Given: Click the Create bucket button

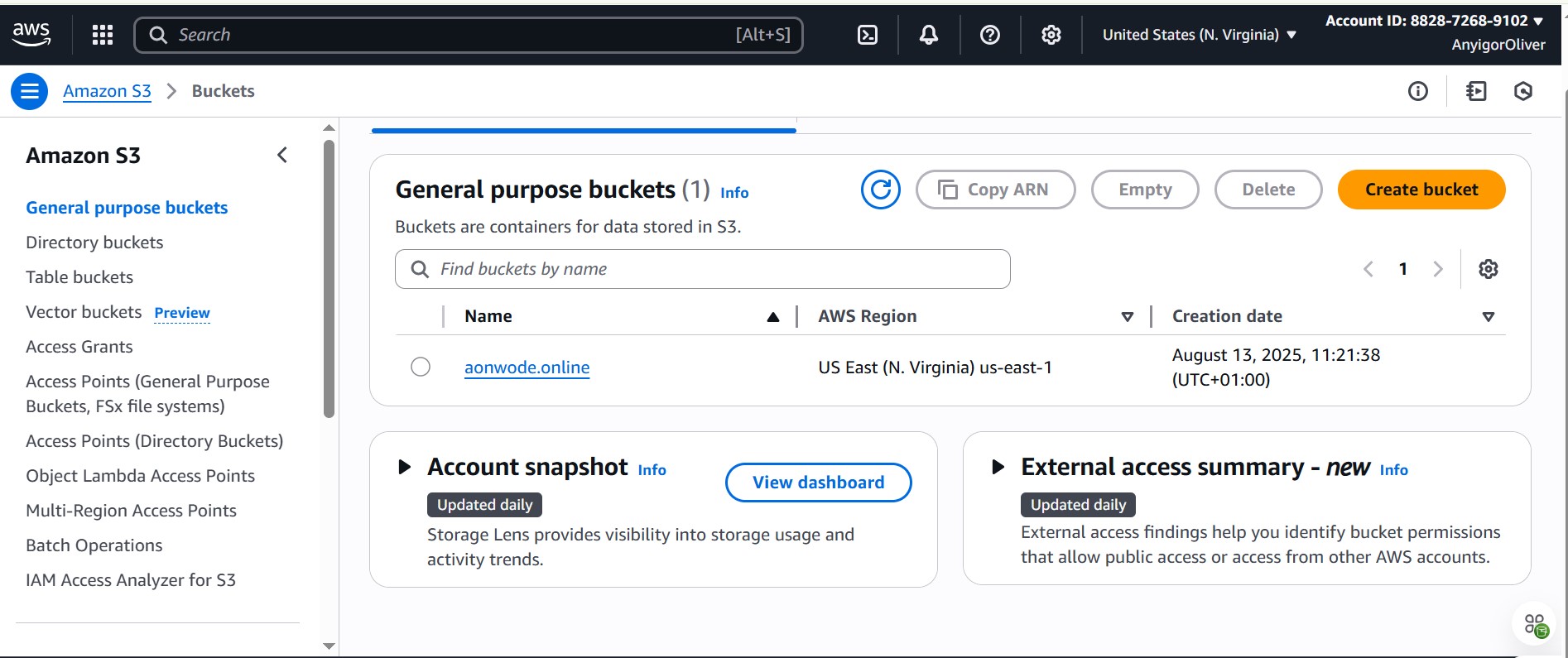Looking at the screenshot, I should point(1421,190).
